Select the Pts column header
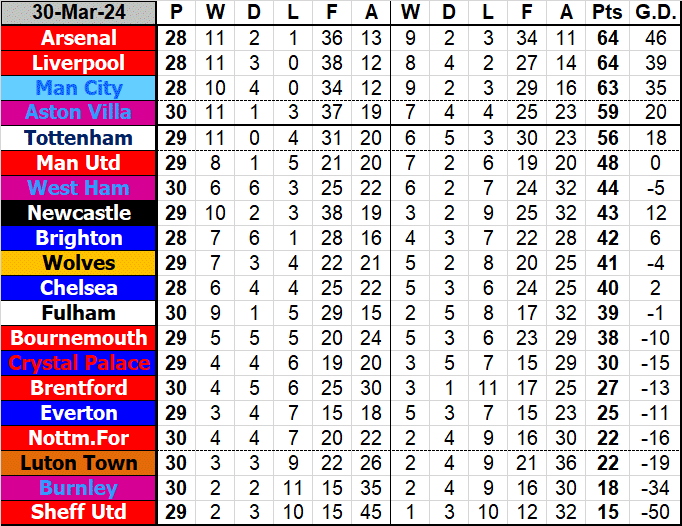The image size is (682, 526). point(606,13)
